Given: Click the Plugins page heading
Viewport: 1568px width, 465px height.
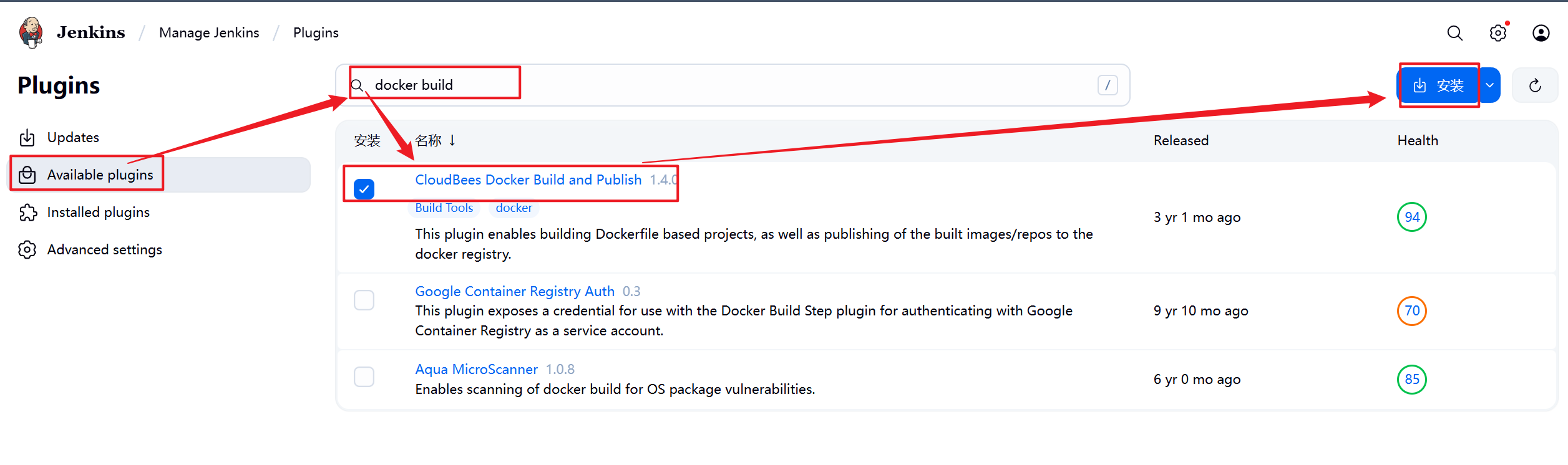Looking at the screenshot, I should tap(59, 85).
